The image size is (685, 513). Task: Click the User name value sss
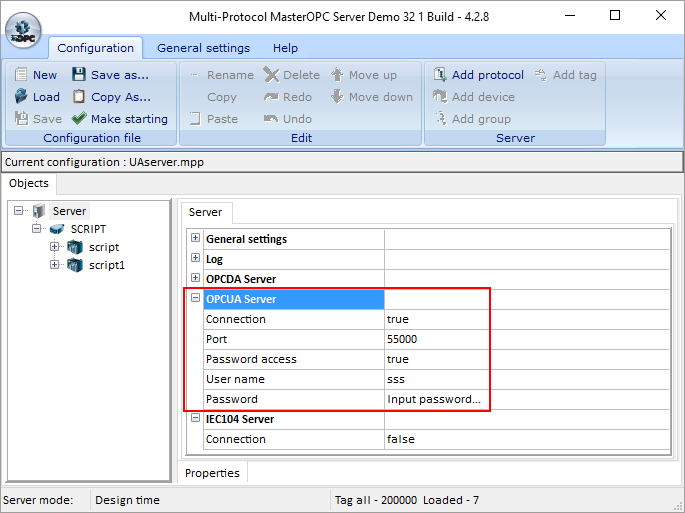click(526, 379)
